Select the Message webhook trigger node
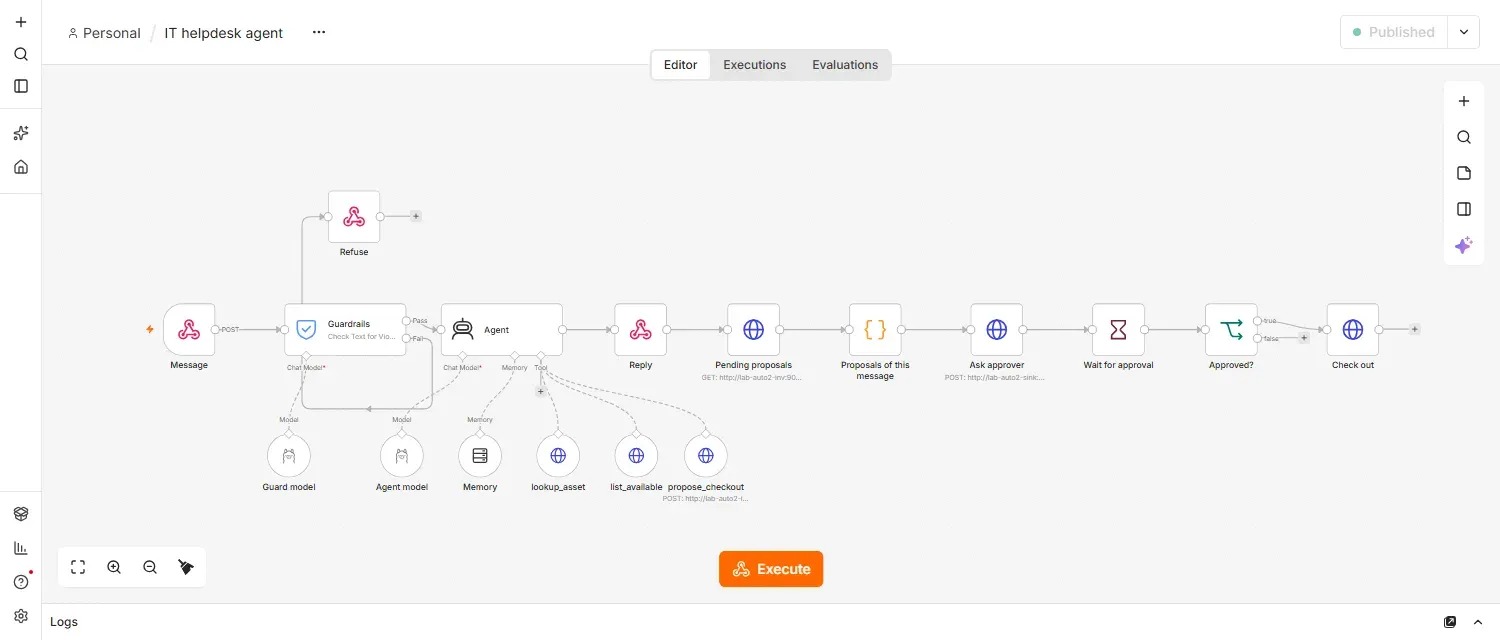This screenshot has width=1500, height=640. tap(189, 329)
